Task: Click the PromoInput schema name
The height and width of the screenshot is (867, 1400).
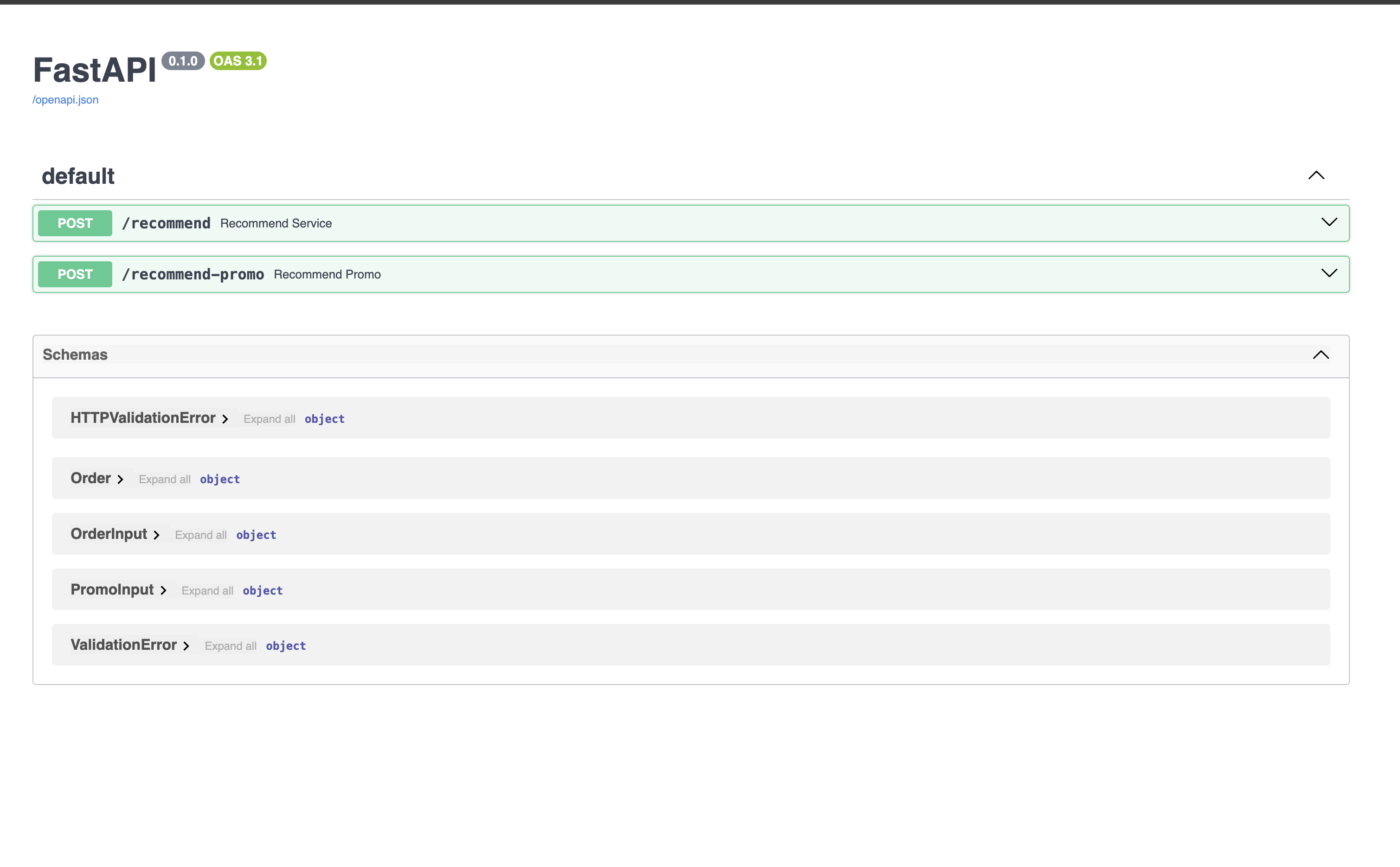Action: point(112,589)
